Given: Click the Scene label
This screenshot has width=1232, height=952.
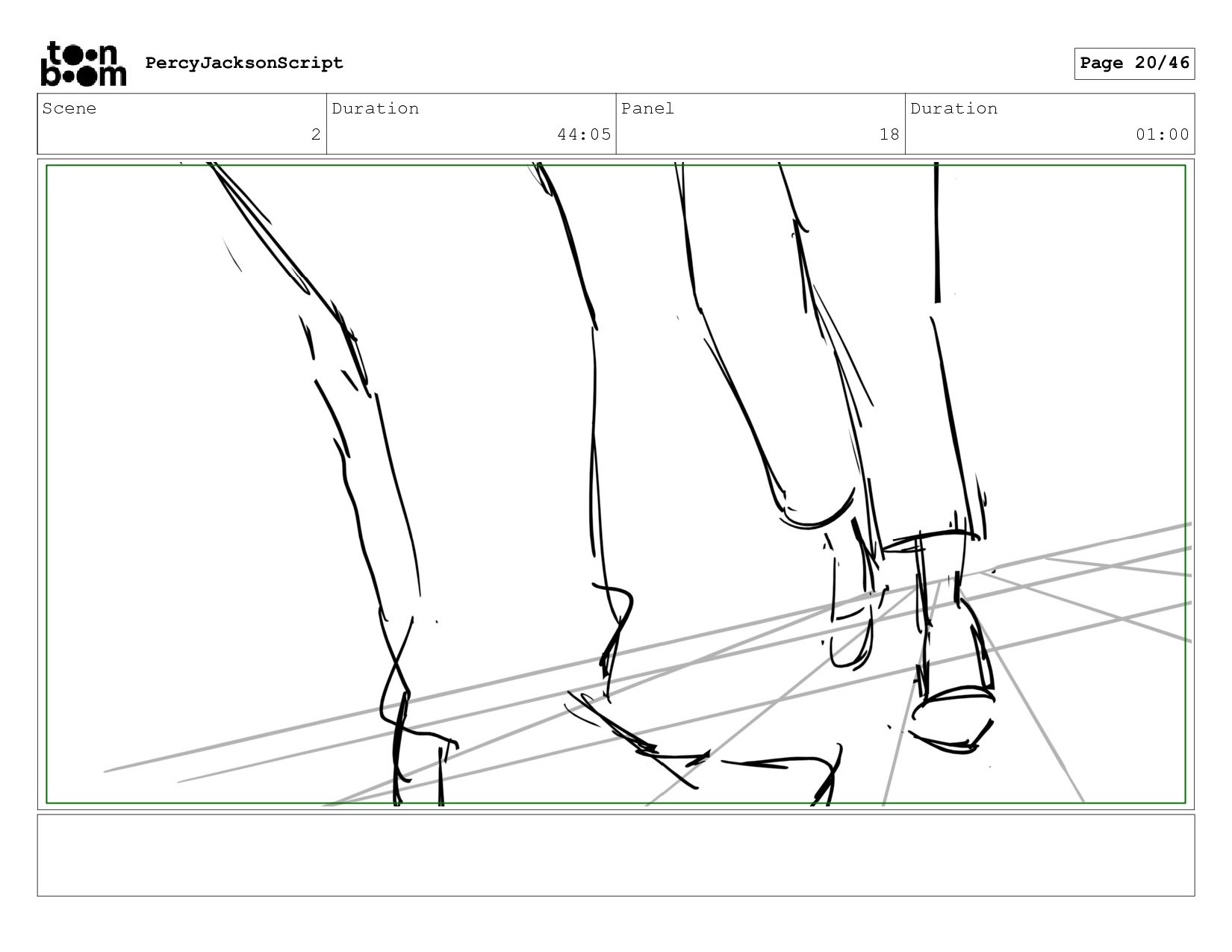Looking at the screenshot, I should pyautogui.click(x=69, y=108).
